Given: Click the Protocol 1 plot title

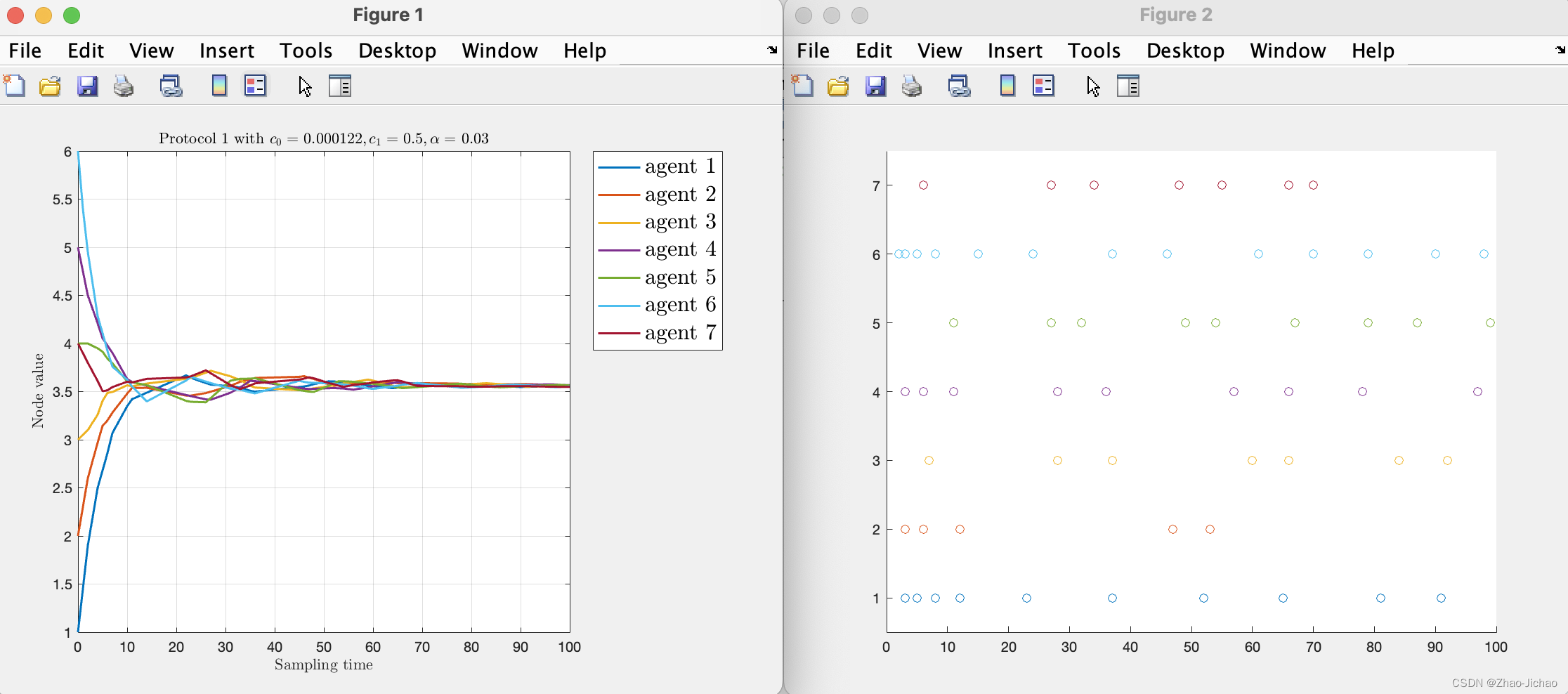Looking at the screenshot, I should [x=324, y=138].
